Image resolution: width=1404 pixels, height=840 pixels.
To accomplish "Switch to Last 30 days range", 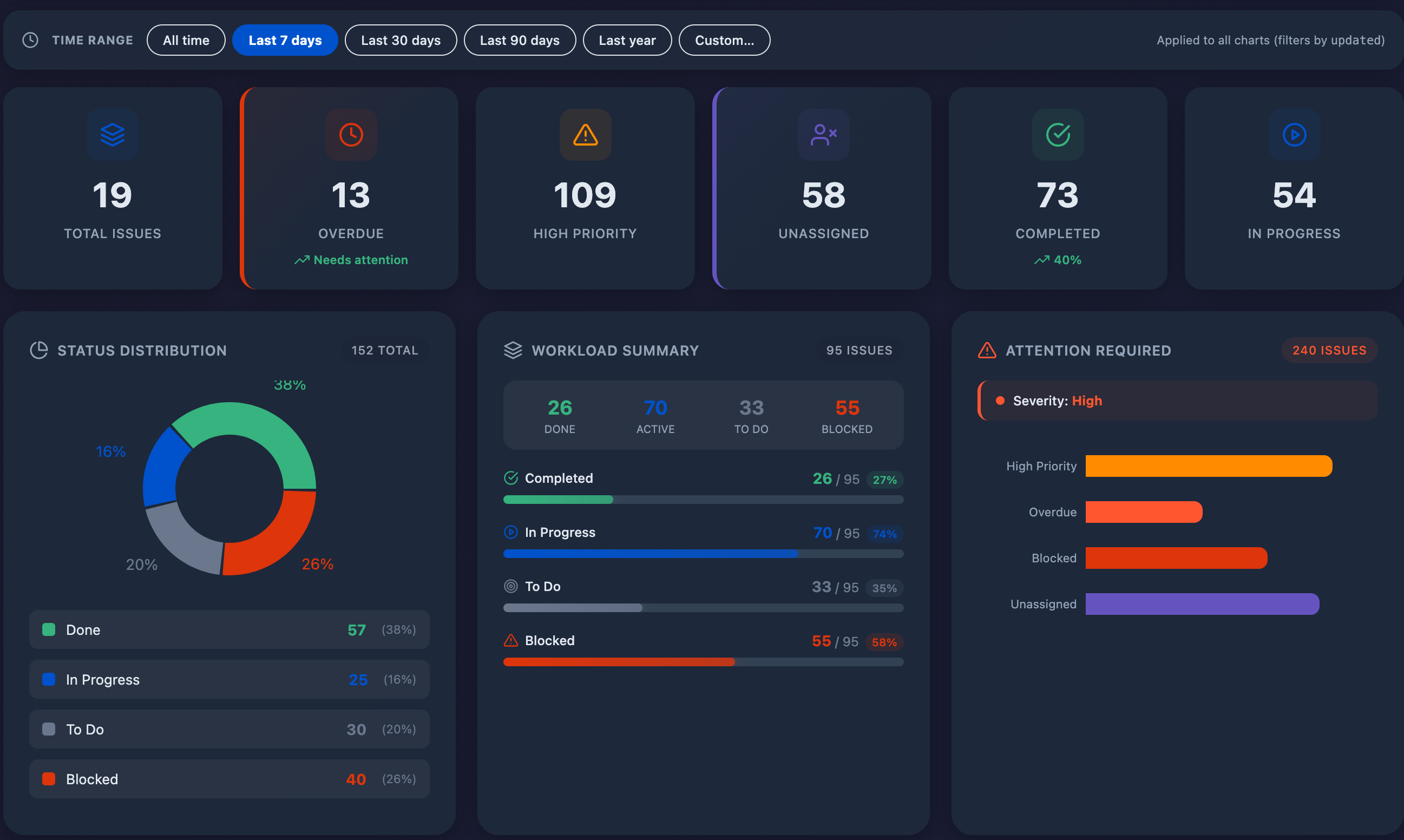I will click(401, 40).
